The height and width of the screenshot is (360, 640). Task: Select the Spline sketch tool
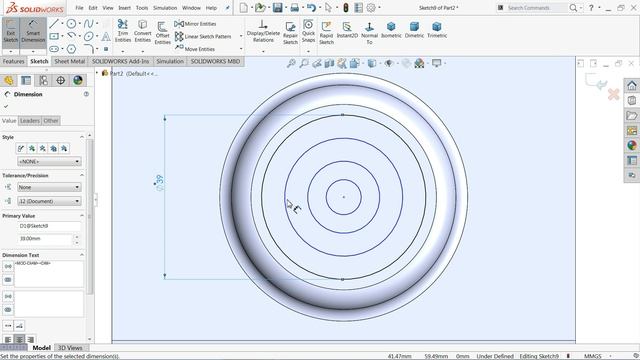(88, 24)
